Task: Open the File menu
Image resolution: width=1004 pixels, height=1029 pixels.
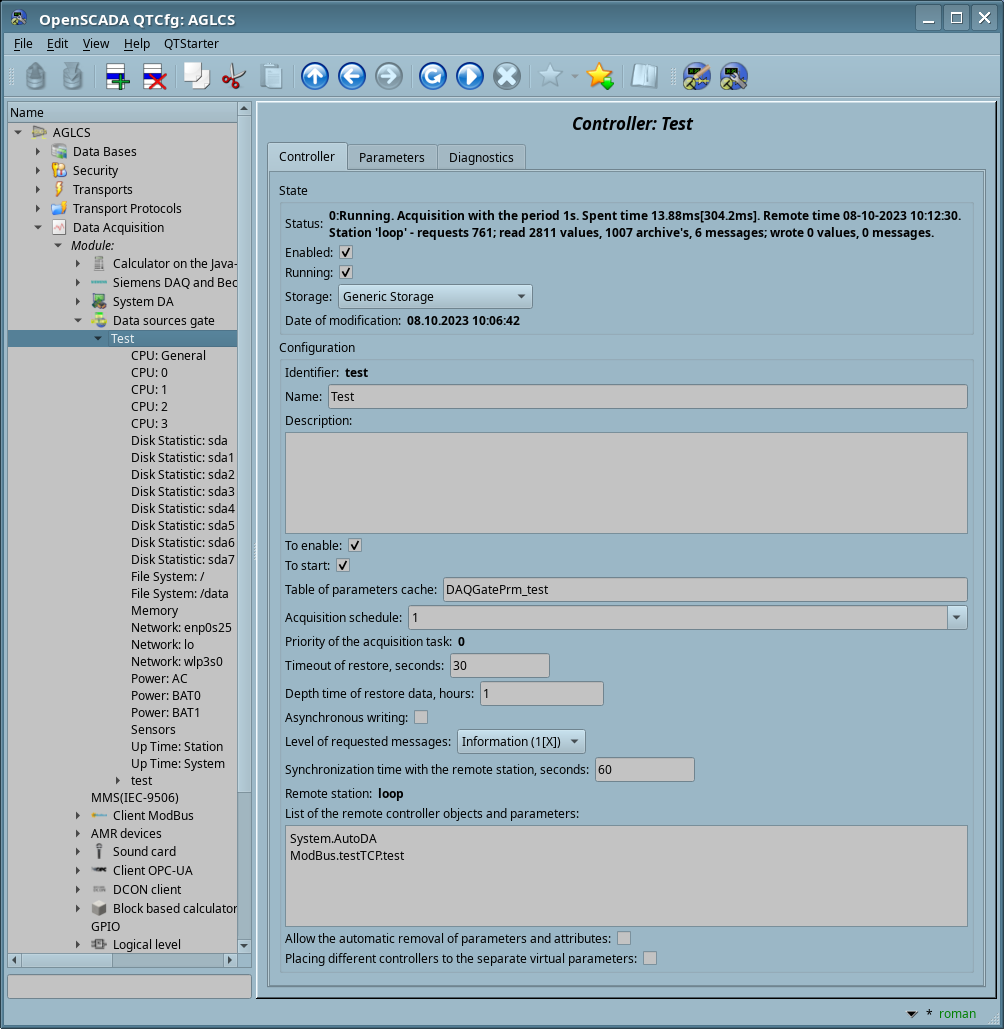Action: pyautogui.click(x=23, y=43)
